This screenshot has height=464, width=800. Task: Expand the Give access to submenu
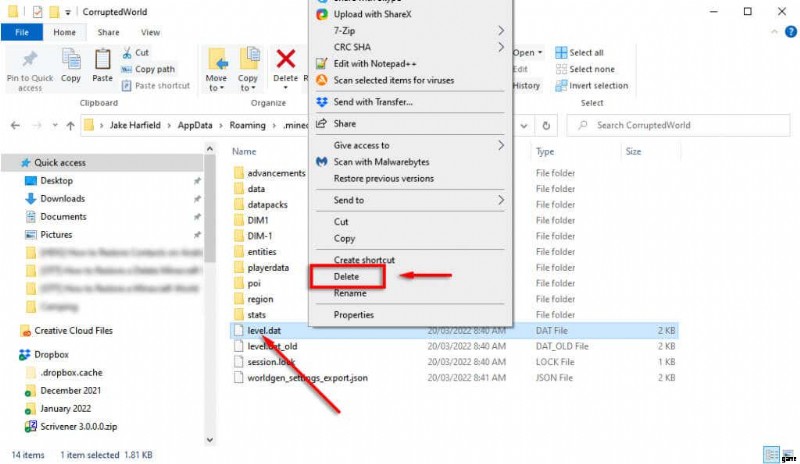(412, 145)
